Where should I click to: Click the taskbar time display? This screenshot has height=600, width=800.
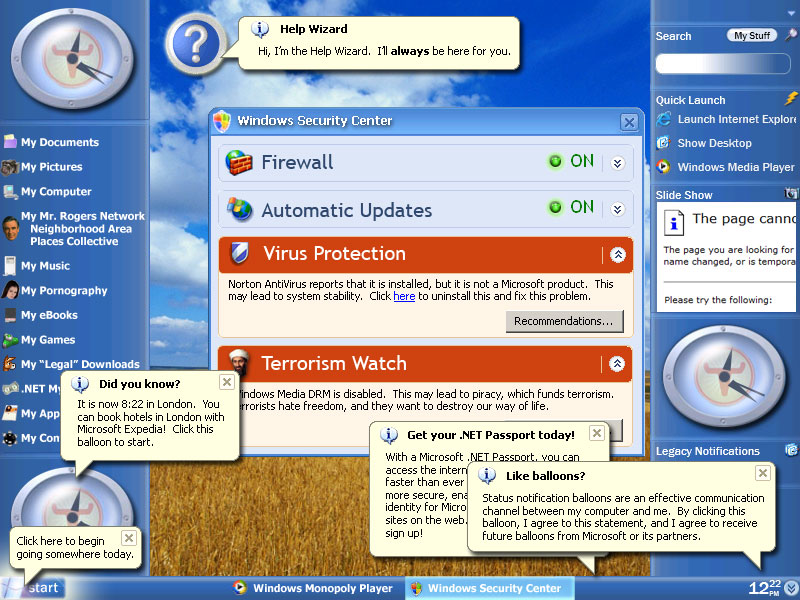[x=764, y=588]
